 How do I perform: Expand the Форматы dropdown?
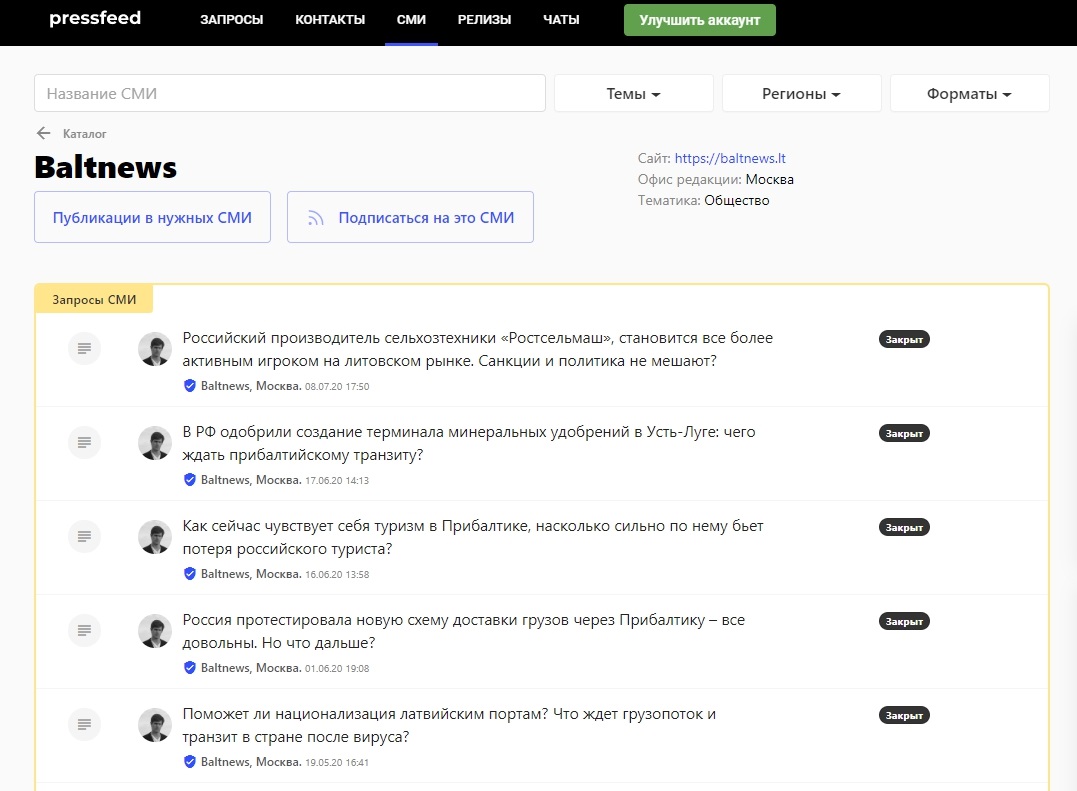tap(969, 94)
